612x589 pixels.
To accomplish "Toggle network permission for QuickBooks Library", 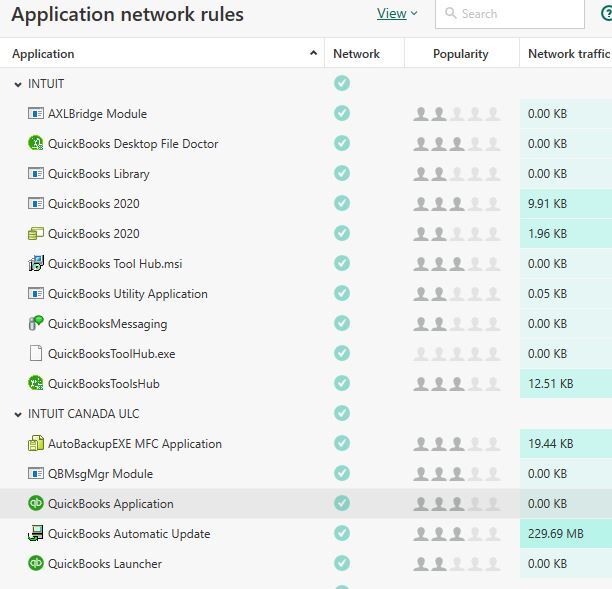I will pyautogui.click(x=342, y=174).
